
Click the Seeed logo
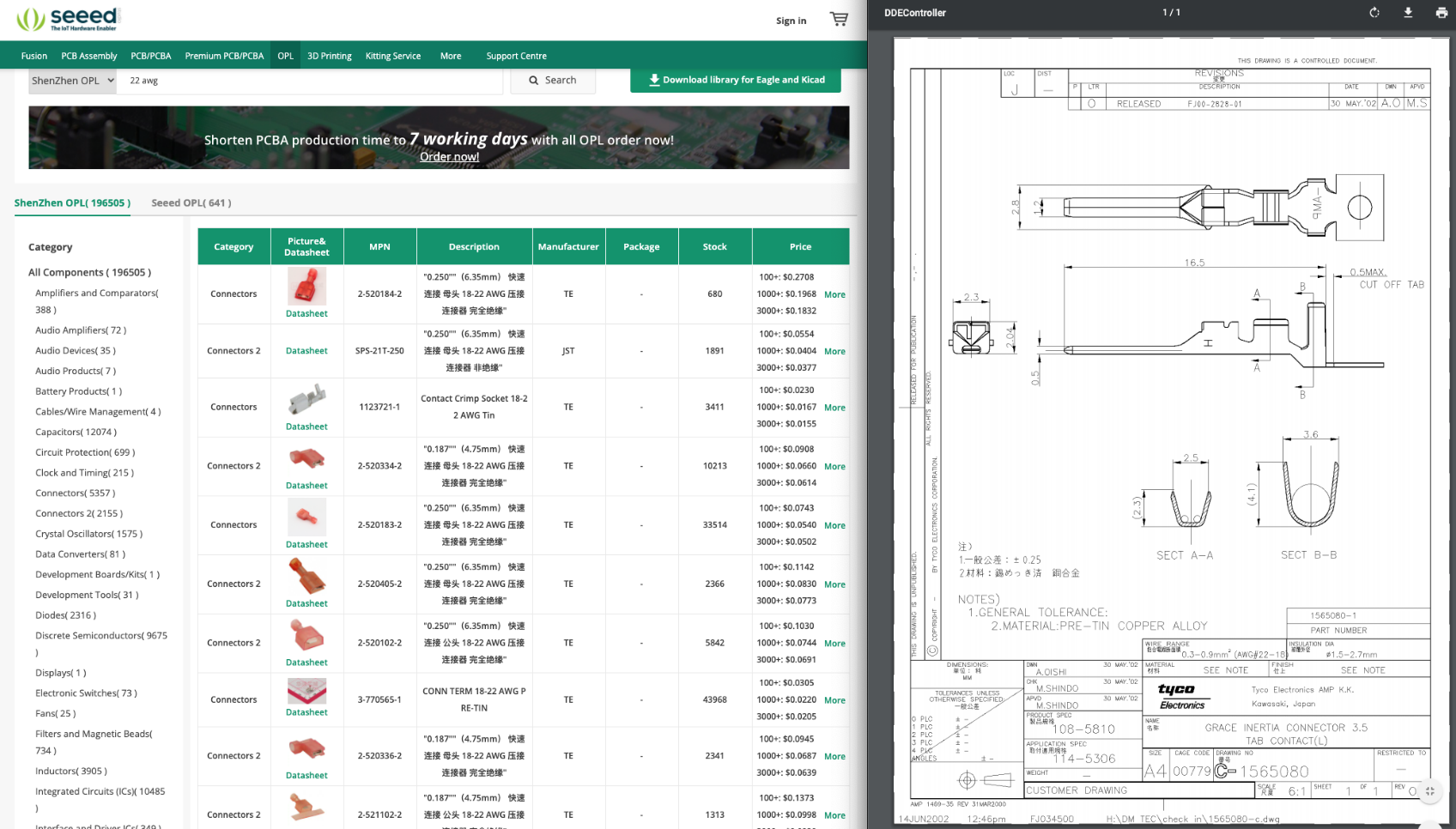tap(69, 19)
